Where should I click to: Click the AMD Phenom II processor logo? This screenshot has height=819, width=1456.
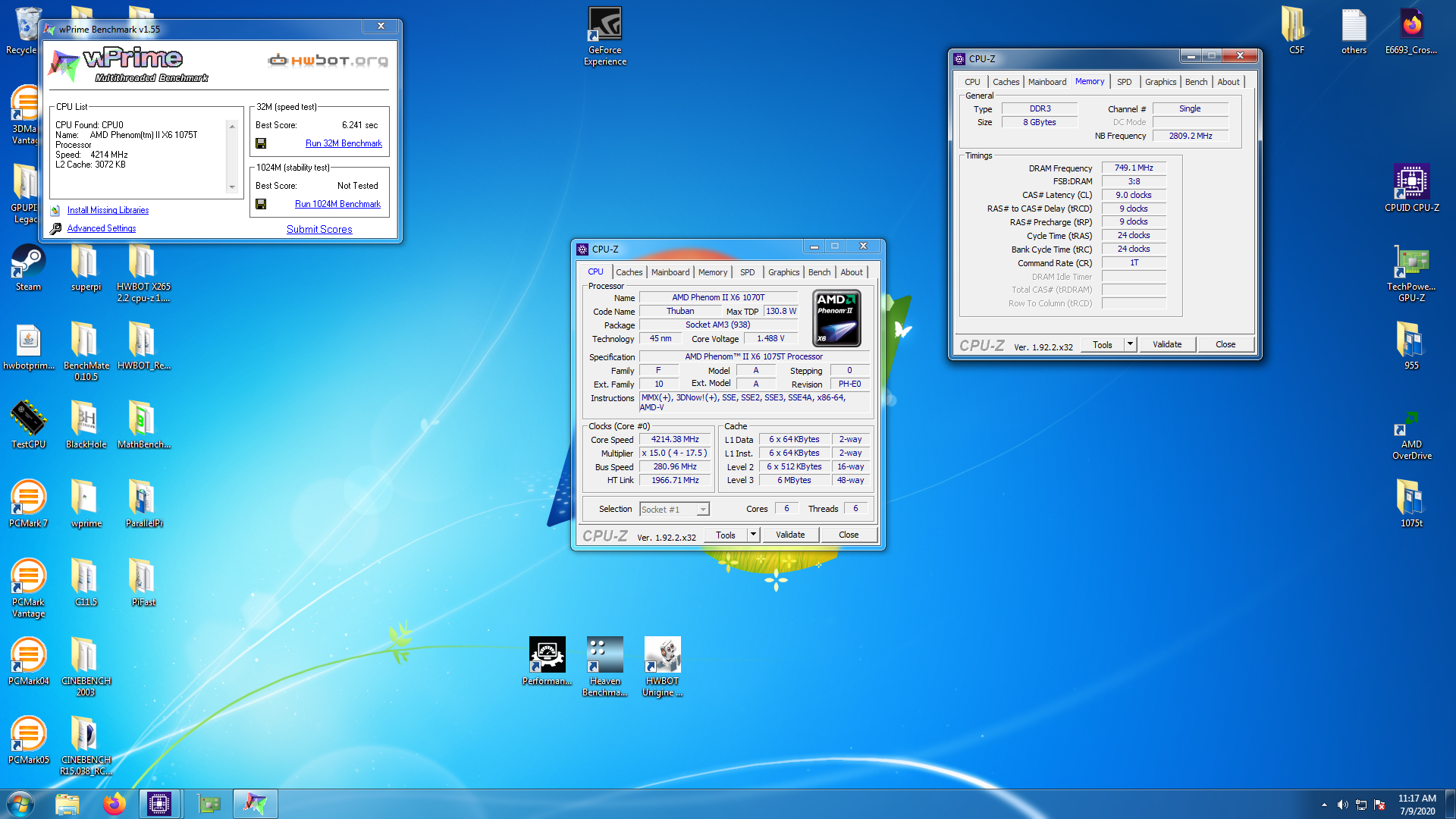pyautogui.click(x=836, y=318)
